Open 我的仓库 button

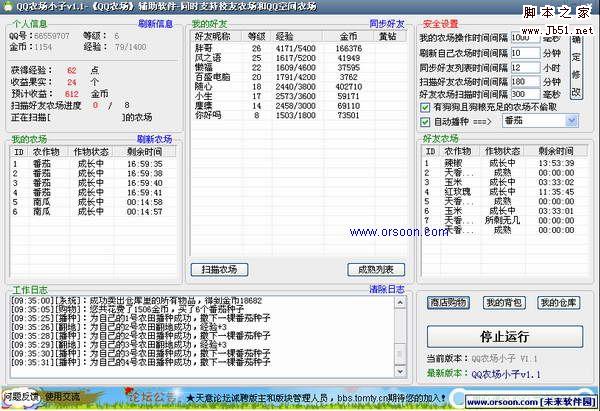pyautogui.click(x=558, y=303)
